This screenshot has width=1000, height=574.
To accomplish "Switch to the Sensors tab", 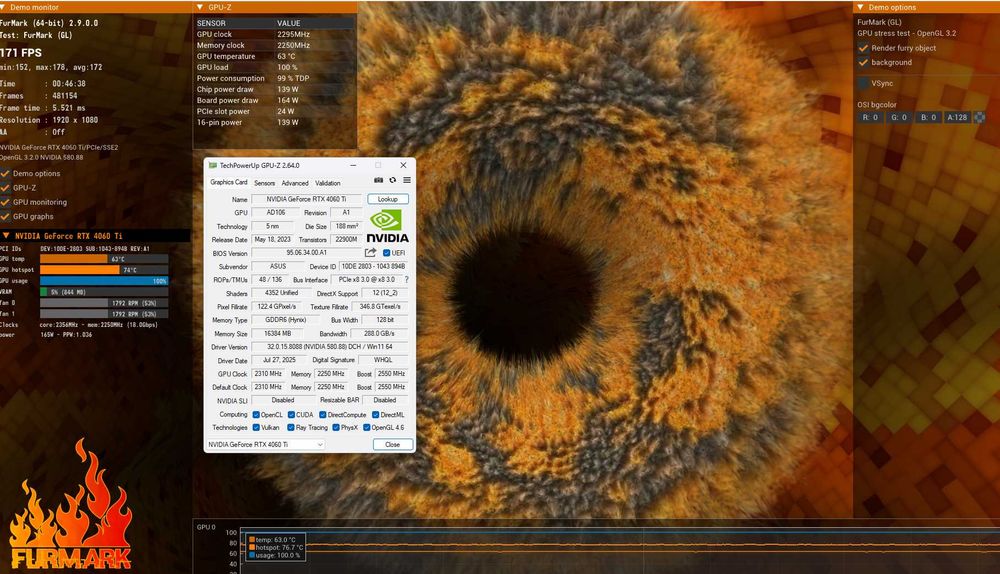I will click(x=265, y=183).
